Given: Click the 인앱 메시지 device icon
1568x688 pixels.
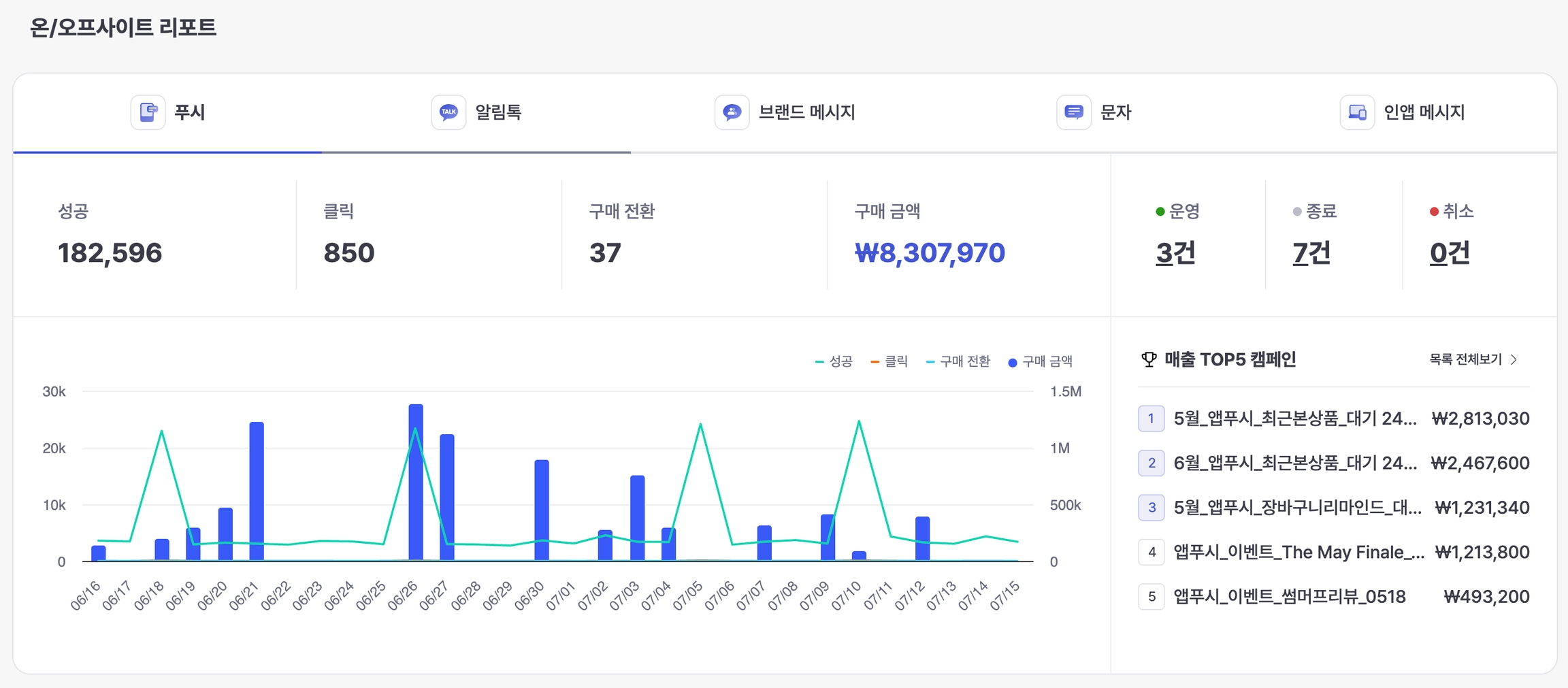Looking at the screenshot, I should click(1358, 112).
